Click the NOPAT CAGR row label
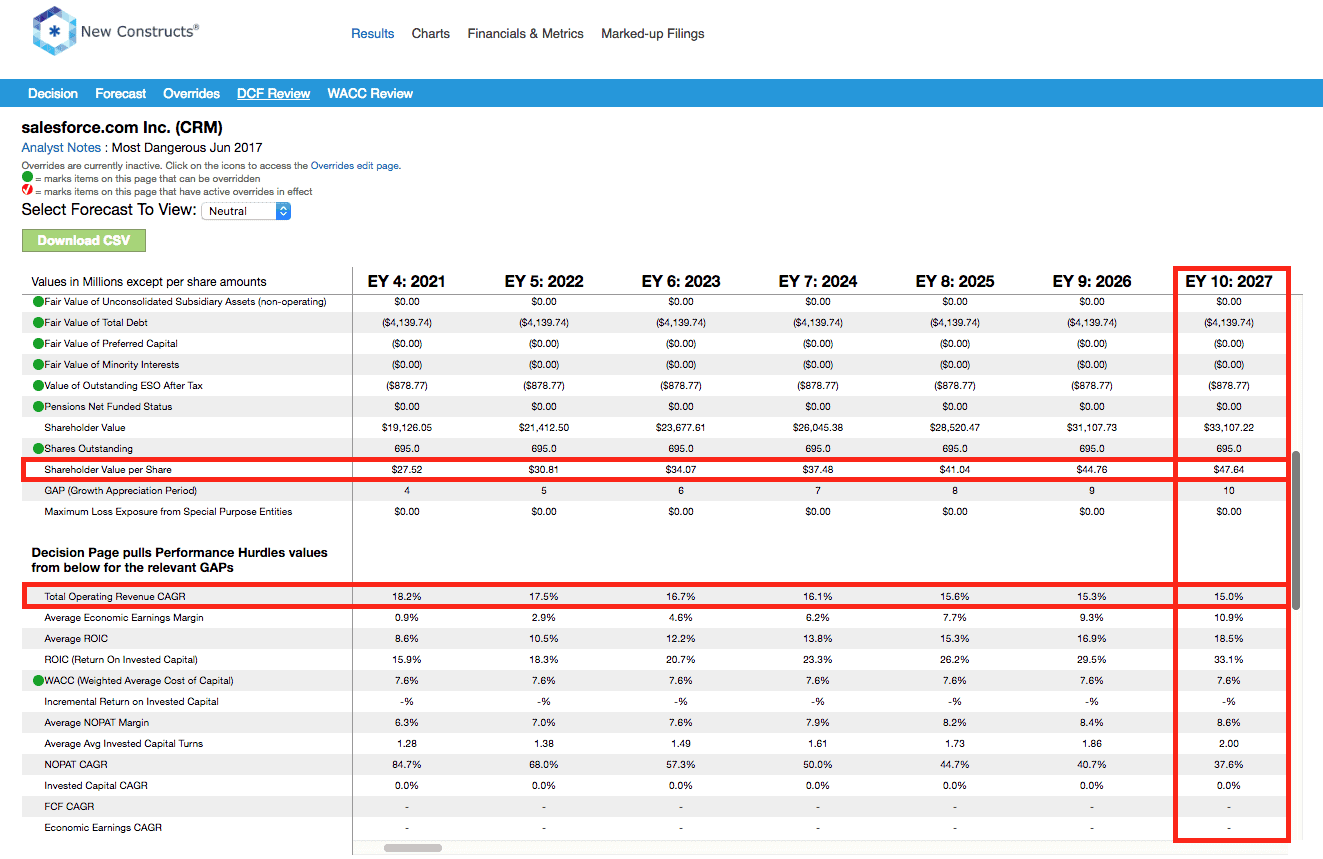 pos(75,765)
